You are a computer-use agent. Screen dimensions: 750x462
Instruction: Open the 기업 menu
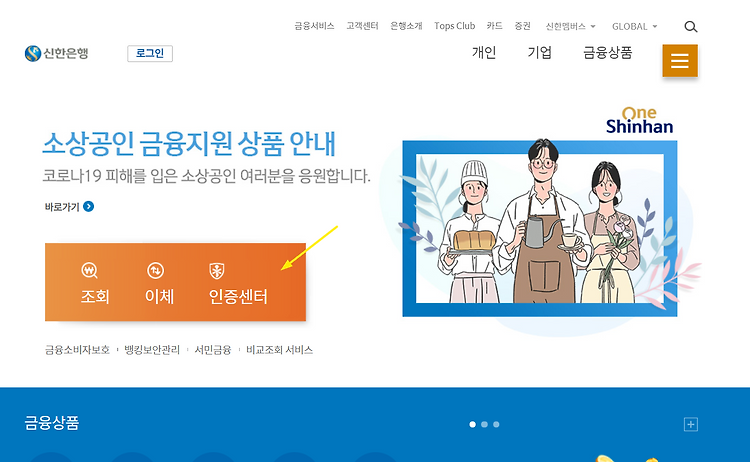[x=540, y=52]
